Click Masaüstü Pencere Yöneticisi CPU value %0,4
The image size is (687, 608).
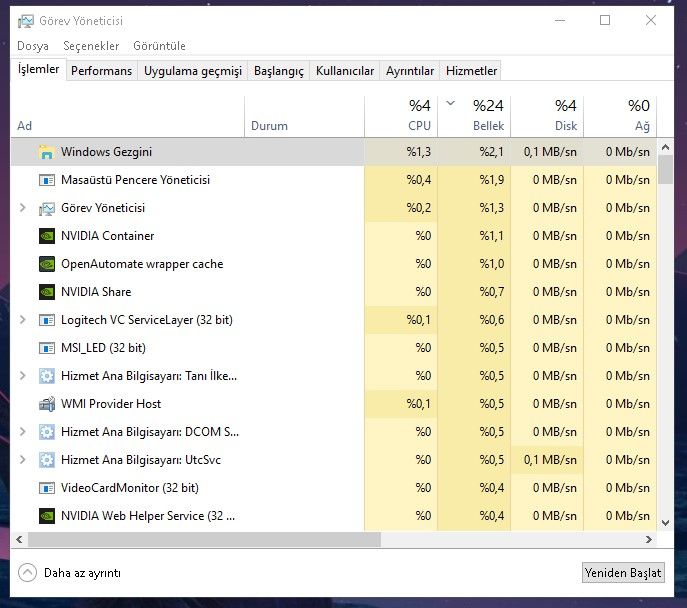click(x=418, y=180)
